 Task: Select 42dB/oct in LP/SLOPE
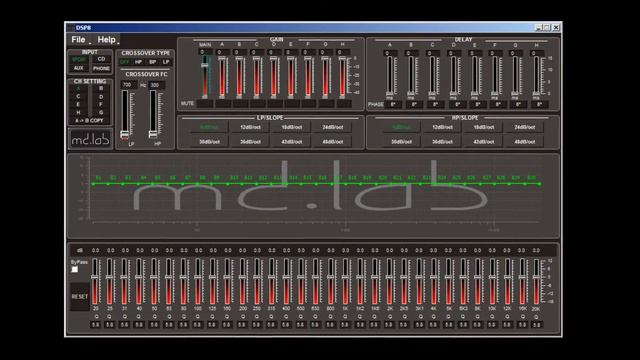pos(291,142)
